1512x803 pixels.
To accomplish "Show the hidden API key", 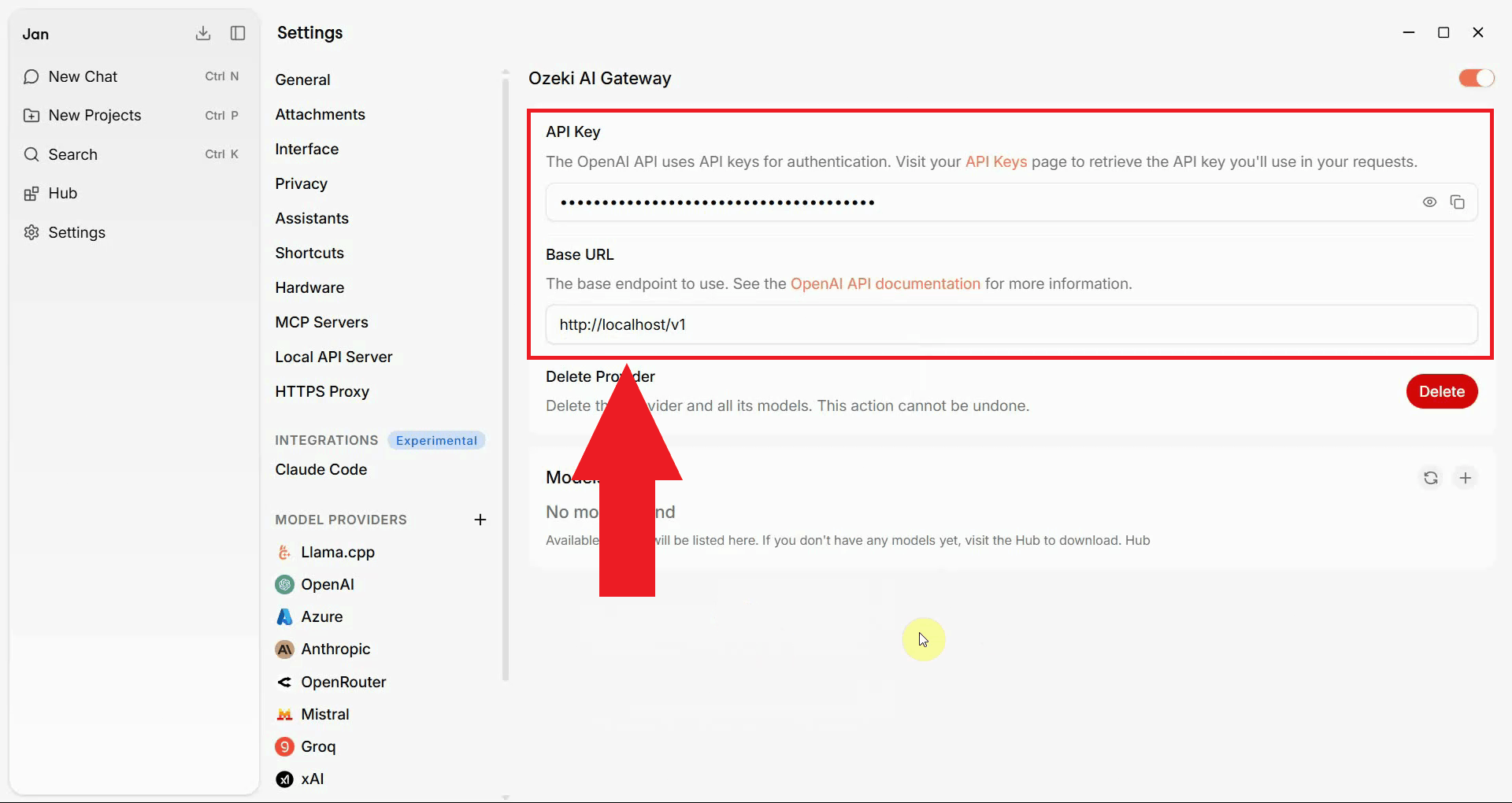I will click(x=1429, y=202).
